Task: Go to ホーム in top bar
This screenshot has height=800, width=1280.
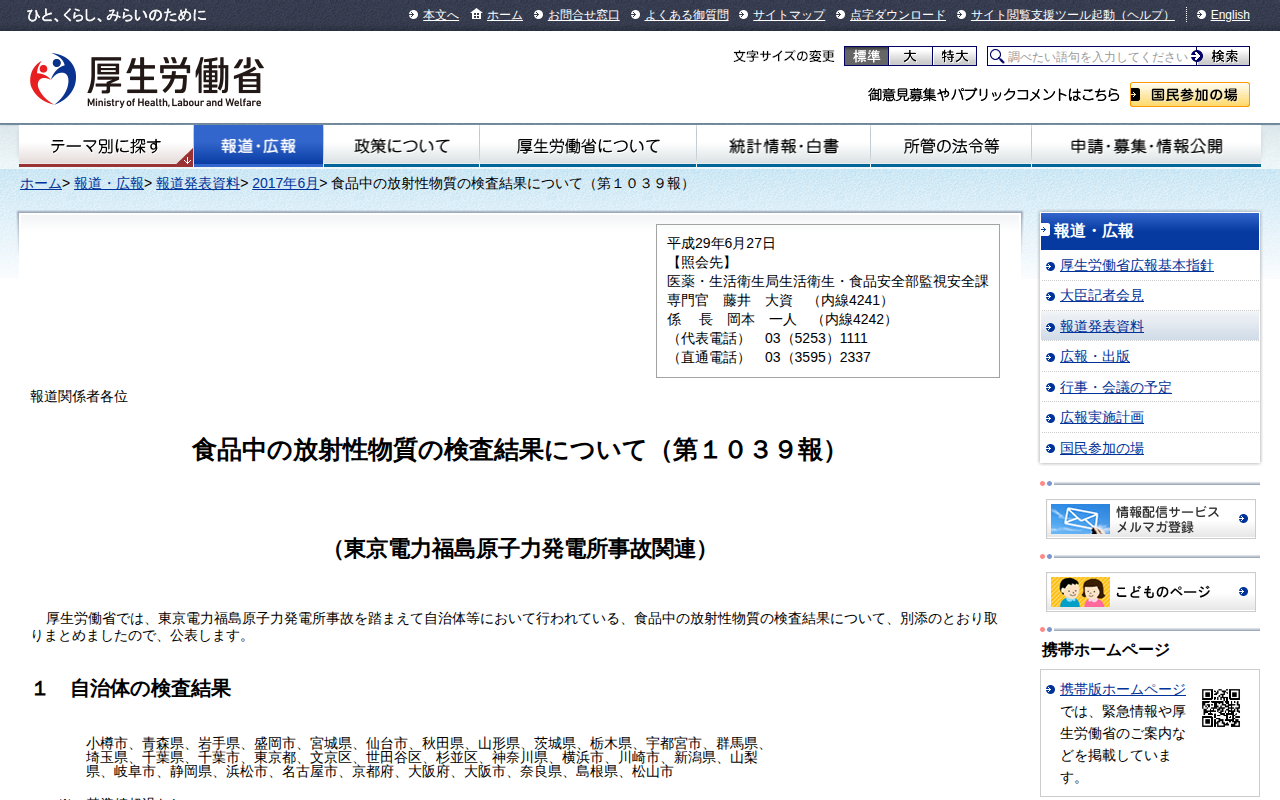Action: click(x=505, y=15)
